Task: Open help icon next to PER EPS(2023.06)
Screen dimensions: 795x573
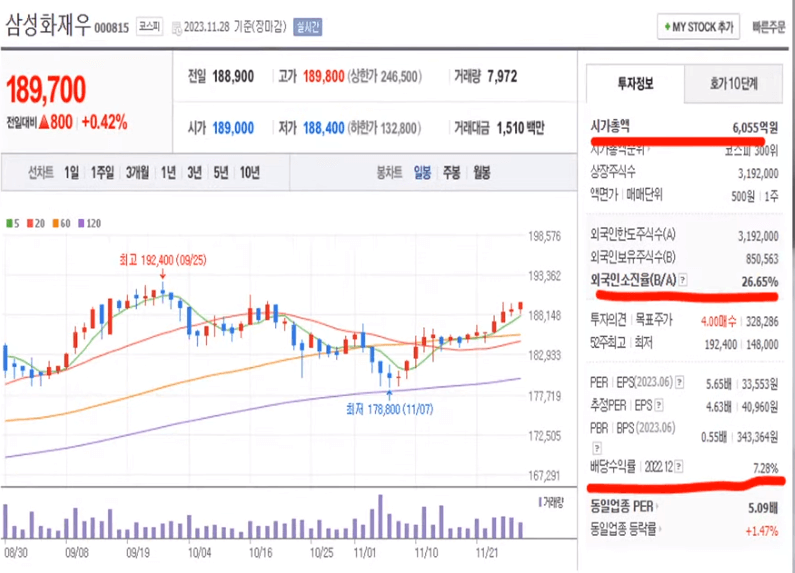Action: click(679, 382)
